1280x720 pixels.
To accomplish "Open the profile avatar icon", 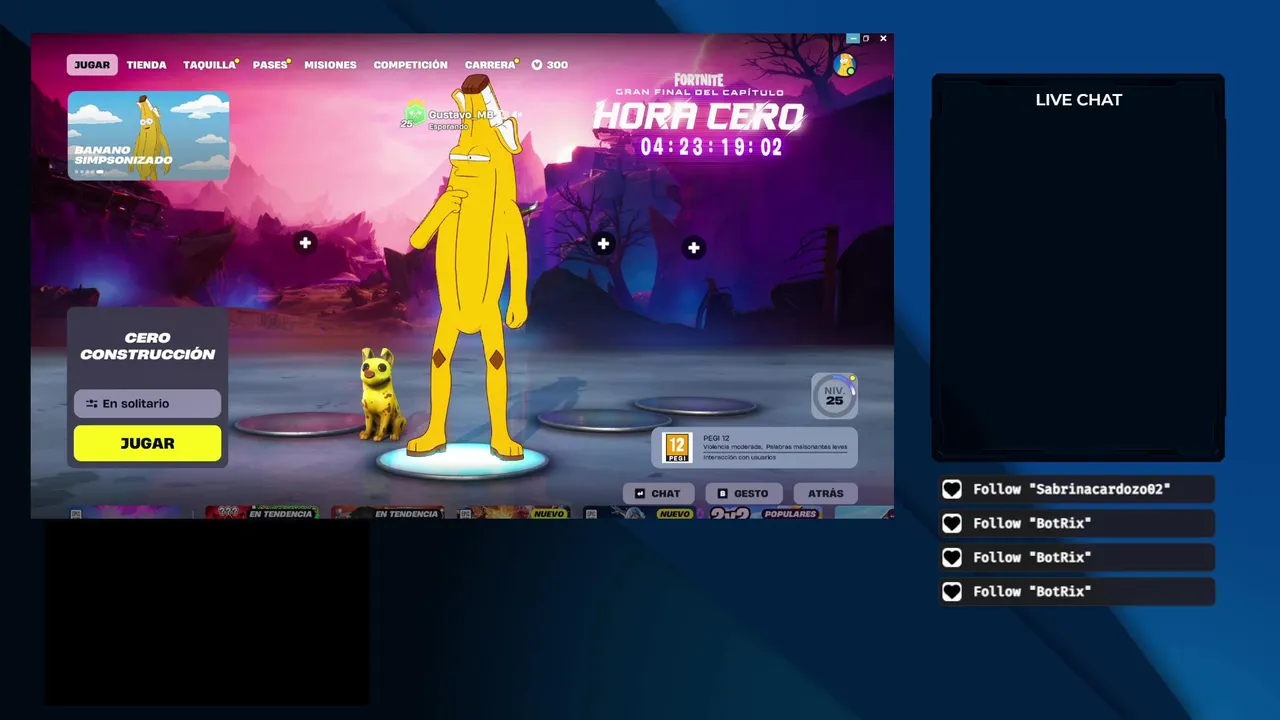I will (844, 65).
